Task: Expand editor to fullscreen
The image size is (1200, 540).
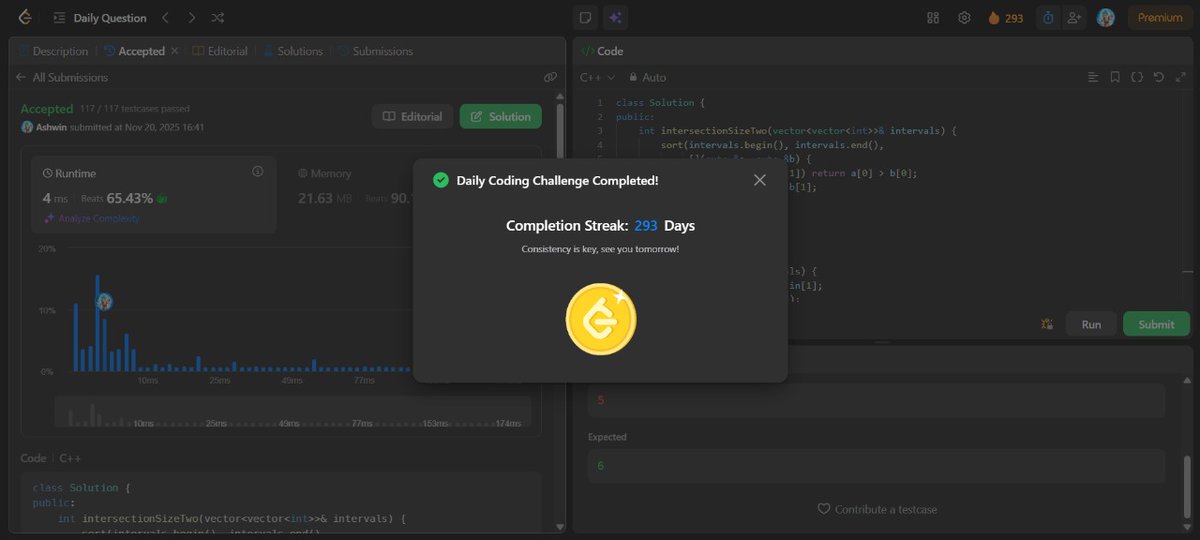Action: [1180, 77]
